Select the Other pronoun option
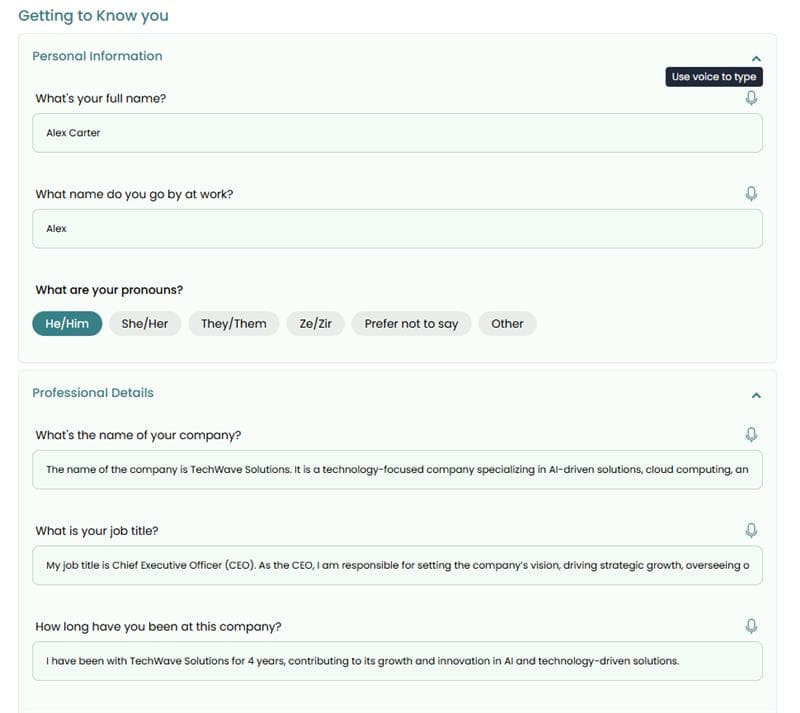This screenshot has height=713, width=800. pos(507,323)
